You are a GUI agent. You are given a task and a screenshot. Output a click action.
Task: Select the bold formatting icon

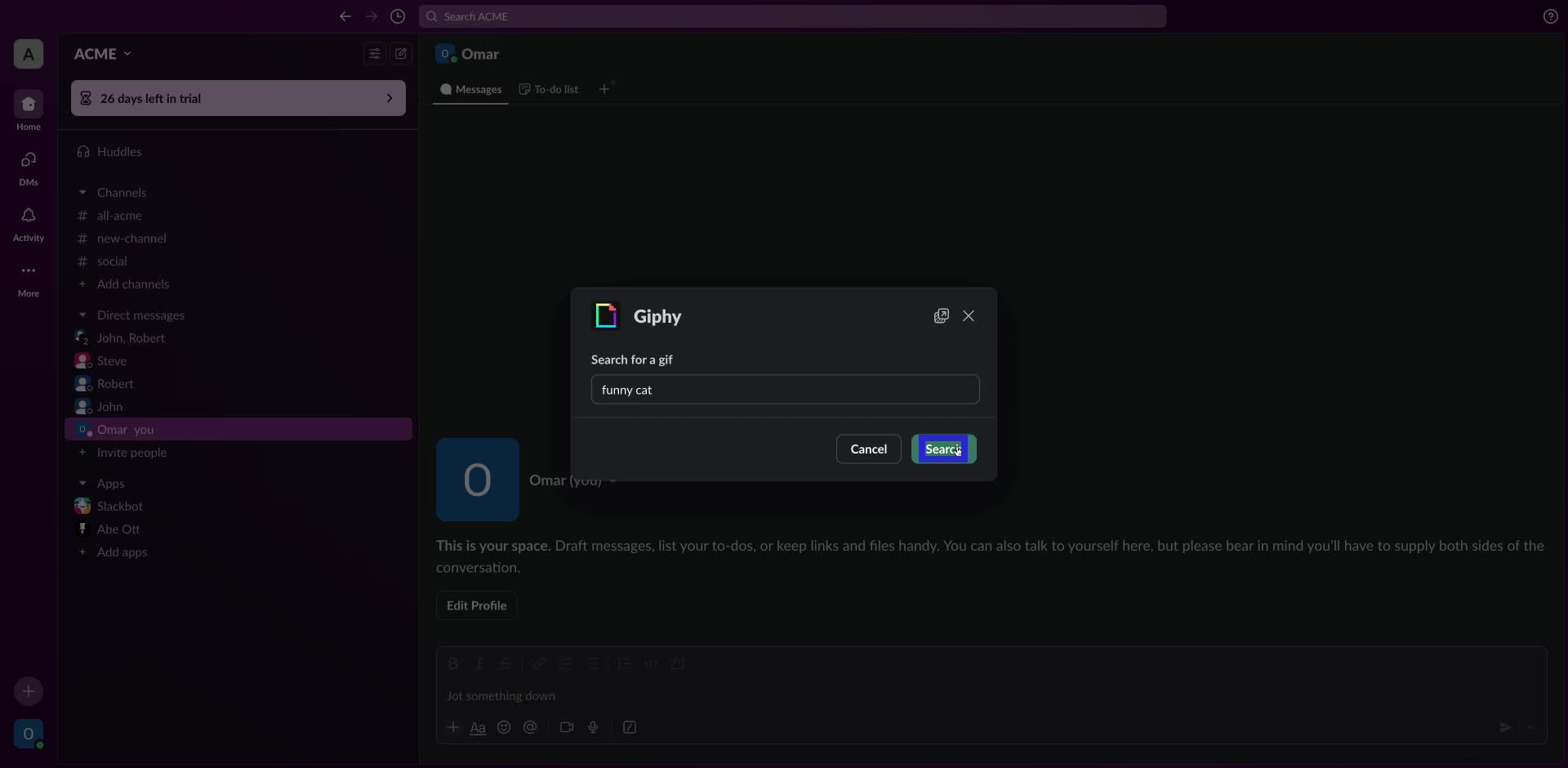[454, 663]
